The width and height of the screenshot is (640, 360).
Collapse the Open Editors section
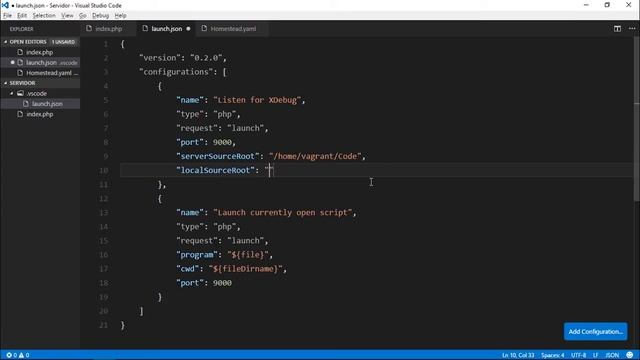pyautogui.click(x=6, y=42)
